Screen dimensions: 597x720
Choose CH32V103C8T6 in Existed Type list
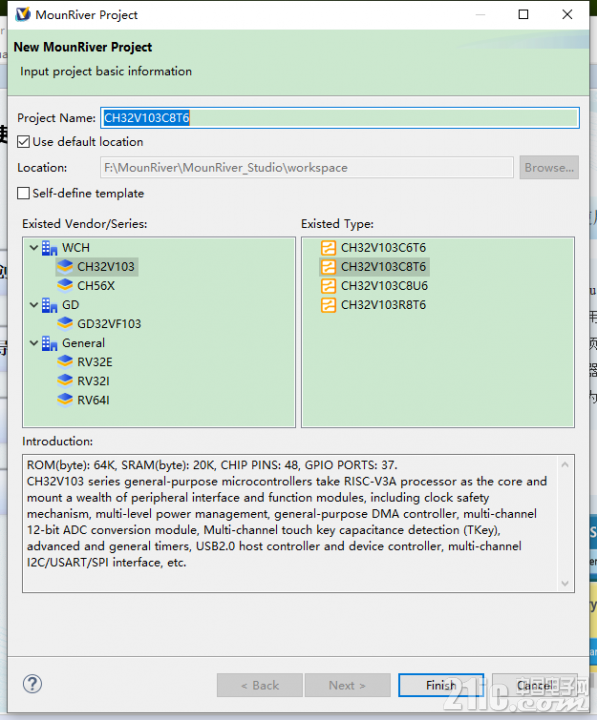383,267
